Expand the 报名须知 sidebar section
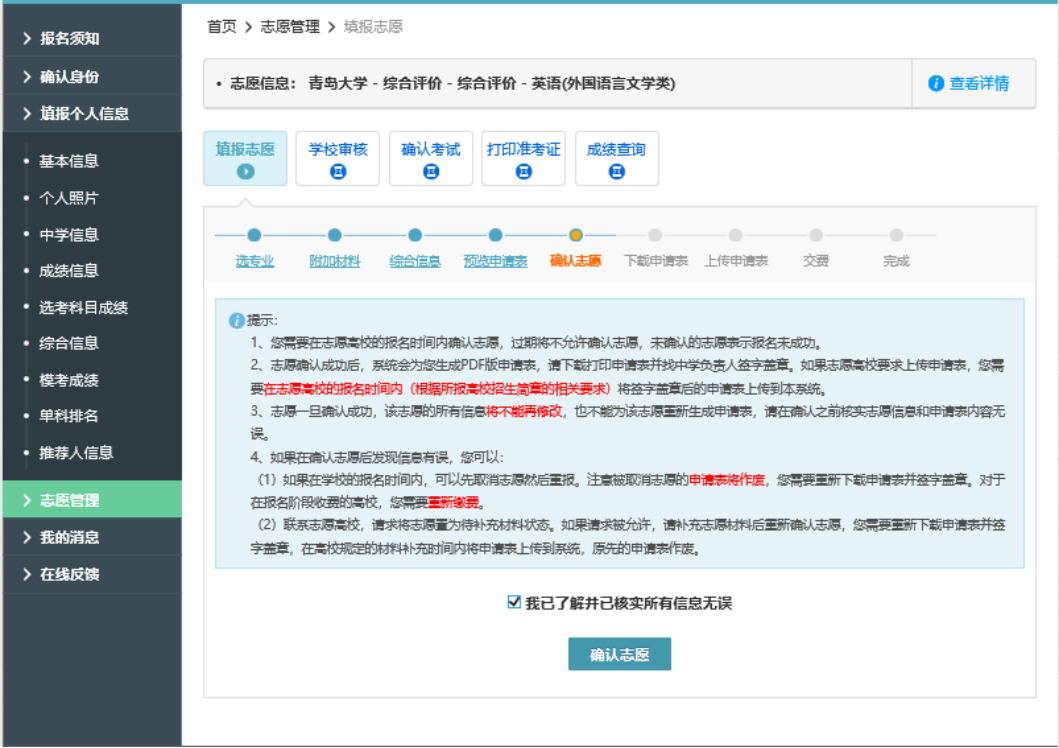Viewport: 1059px width, 748px height. click(69, 39)
